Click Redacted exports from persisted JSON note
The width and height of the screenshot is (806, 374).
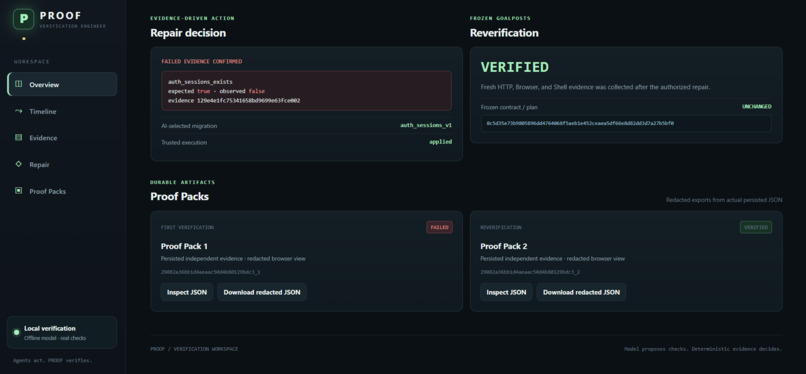tap(724, 200)
